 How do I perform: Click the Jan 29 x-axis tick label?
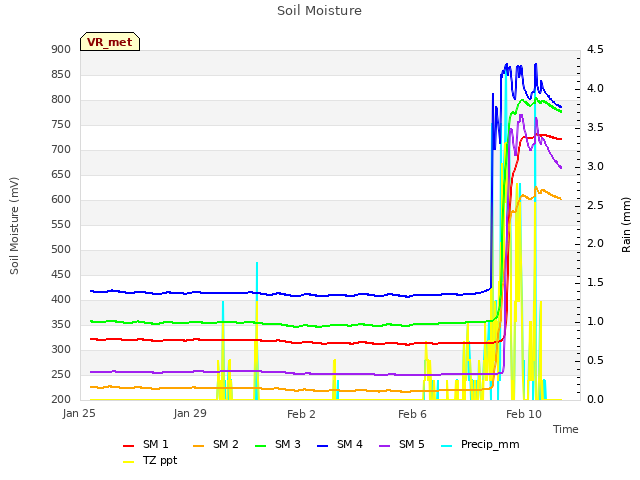[x=190, y=414]
